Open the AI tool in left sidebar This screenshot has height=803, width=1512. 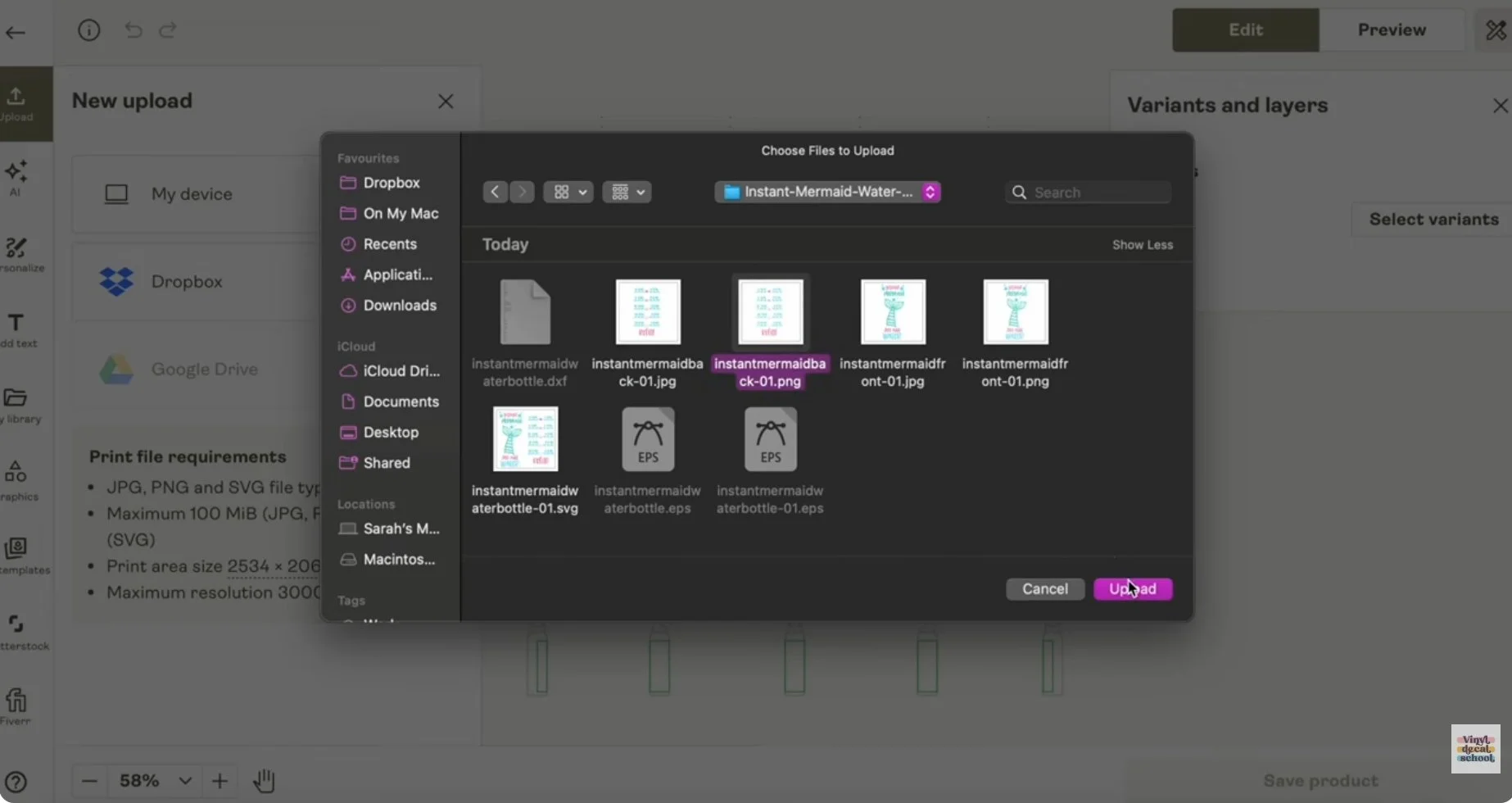16,177
